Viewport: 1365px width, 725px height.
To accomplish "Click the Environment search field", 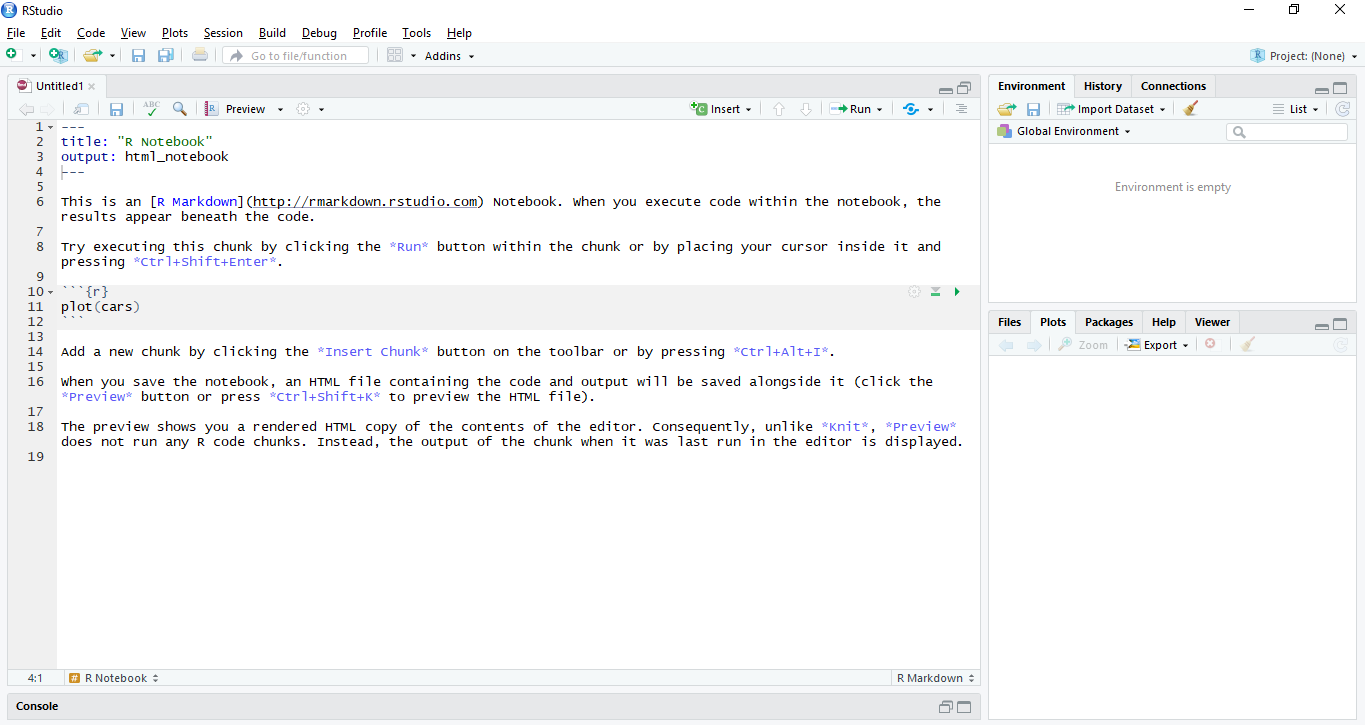I will pyautogui.click(x=1287, y=132).
